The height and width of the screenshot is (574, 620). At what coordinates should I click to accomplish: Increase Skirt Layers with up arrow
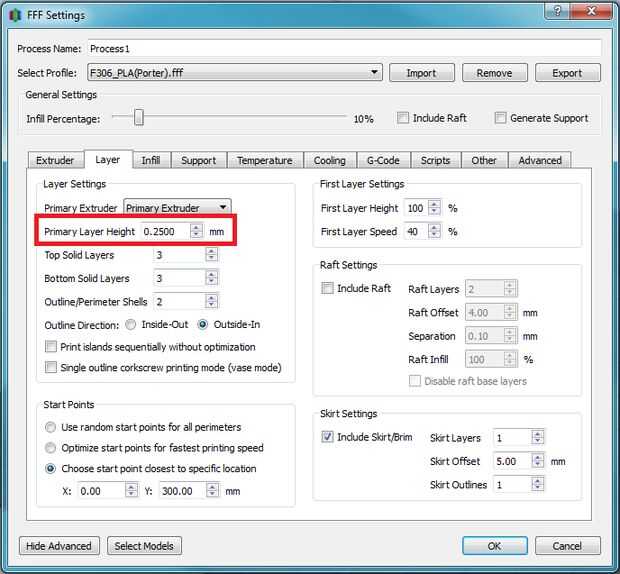tap(537, 434)
